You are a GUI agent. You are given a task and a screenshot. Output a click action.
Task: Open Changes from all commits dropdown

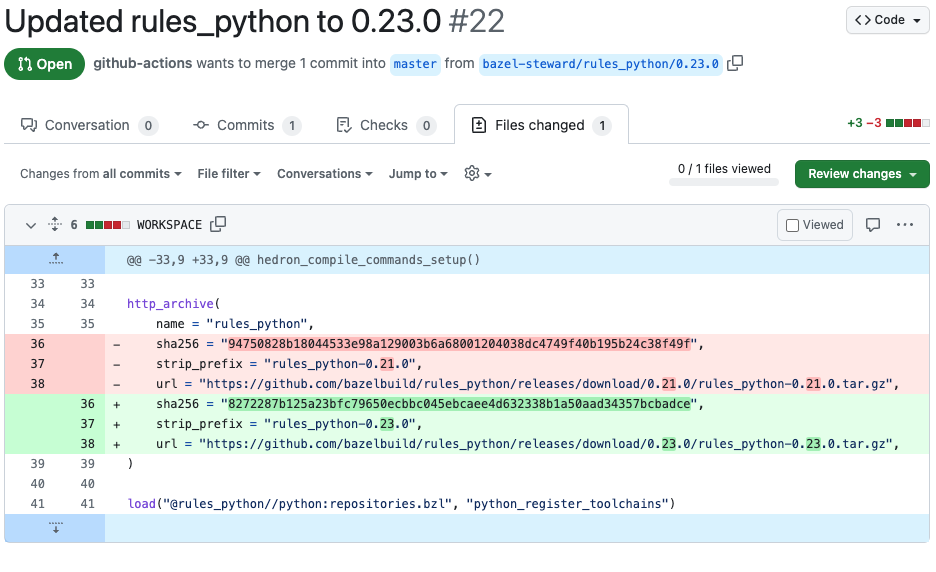(x=101, y=174)
